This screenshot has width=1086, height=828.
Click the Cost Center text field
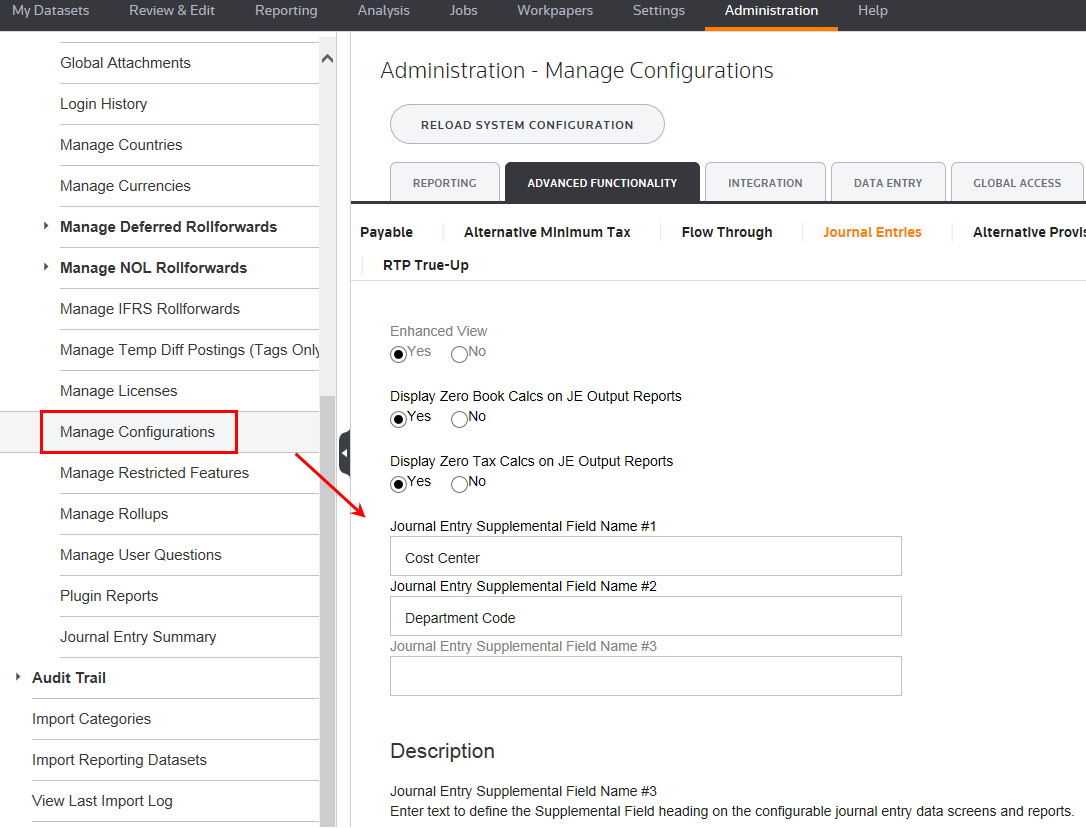pyautogui.click(x=645, y=557)
